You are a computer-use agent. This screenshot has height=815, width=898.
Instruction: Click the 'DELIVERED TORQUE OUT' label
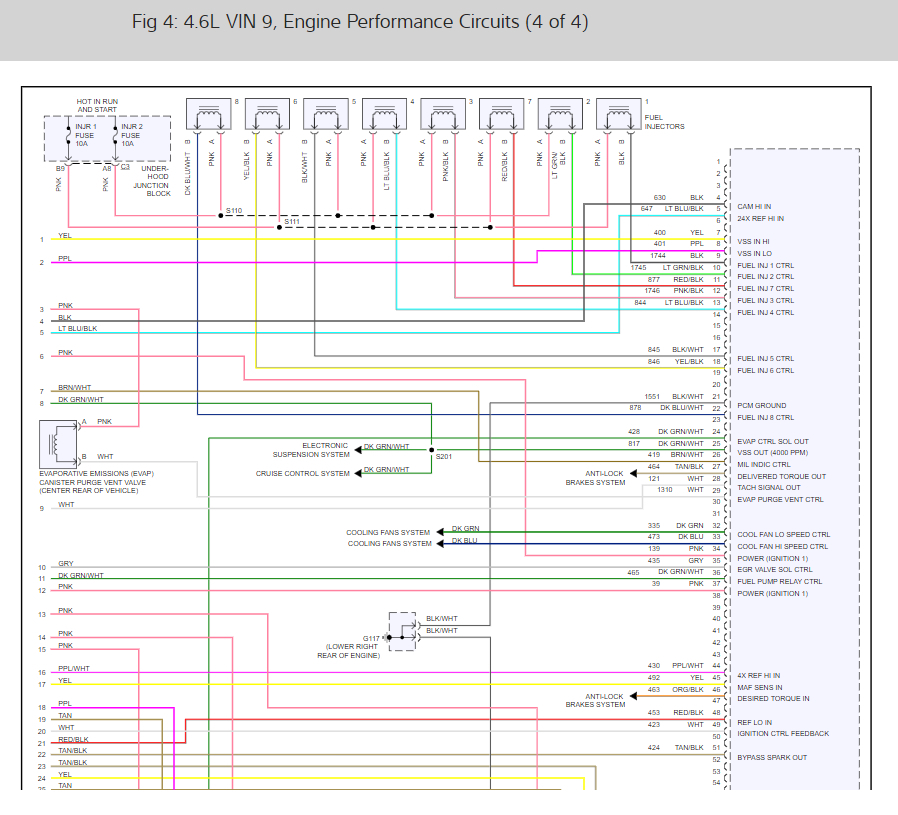tap(781, 477)
